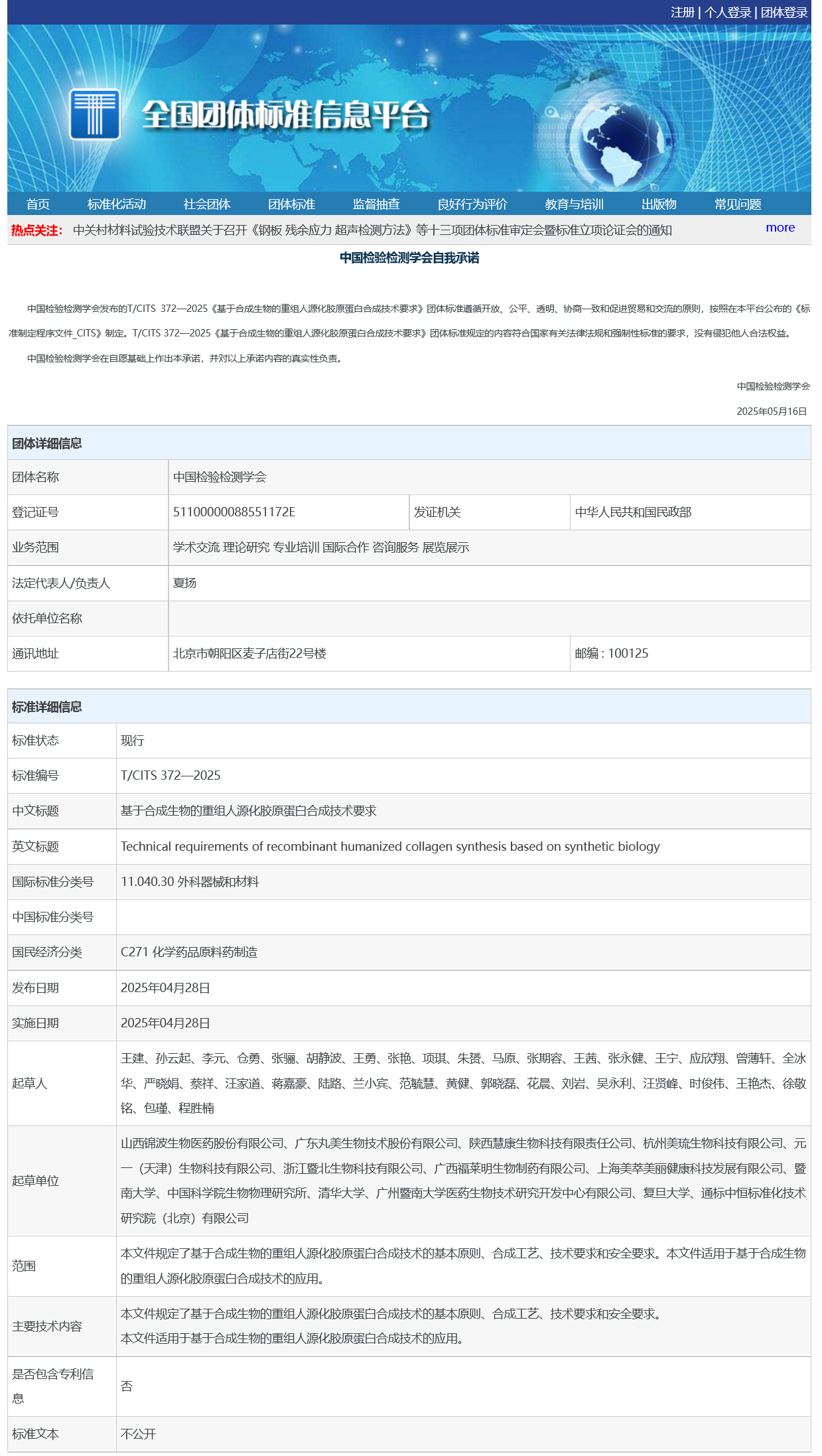Open the 教育与培训 menu item
Screen dimensions: 822x1456
click(574, 204)
